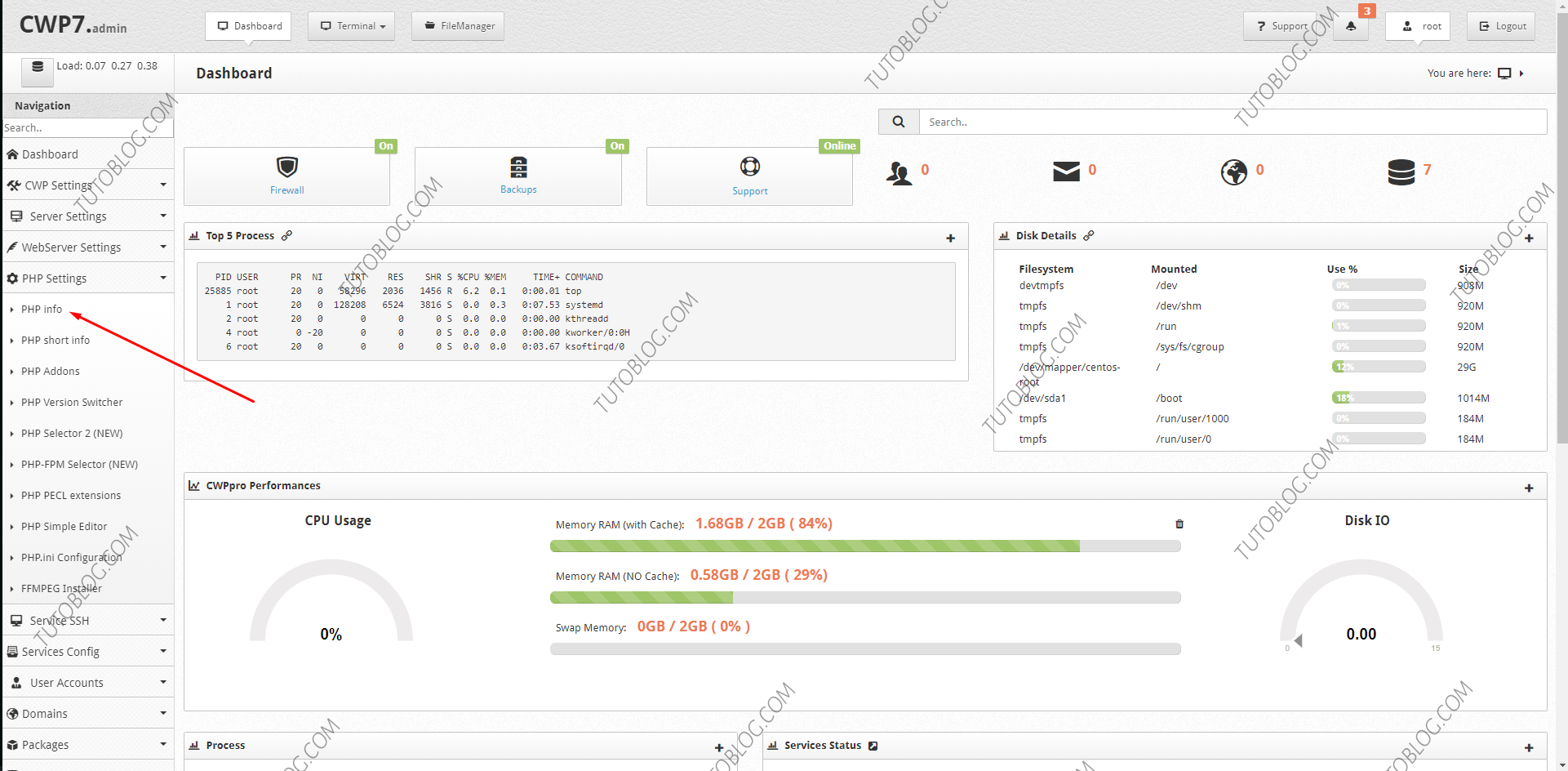Open PHP info page

pos(42,310)
